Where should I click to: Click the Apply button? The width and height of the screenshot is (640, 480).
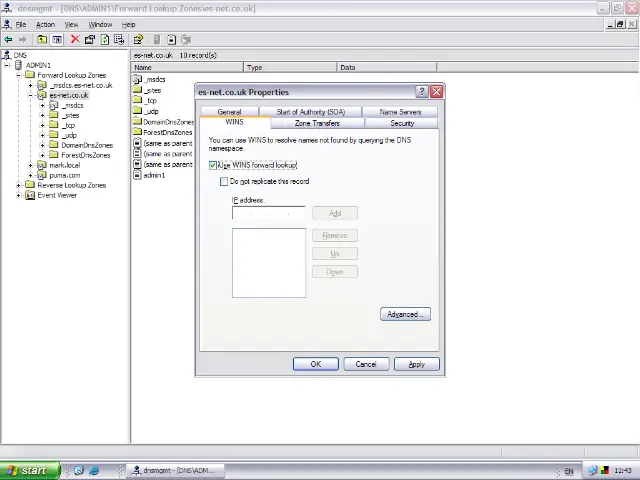417,364
